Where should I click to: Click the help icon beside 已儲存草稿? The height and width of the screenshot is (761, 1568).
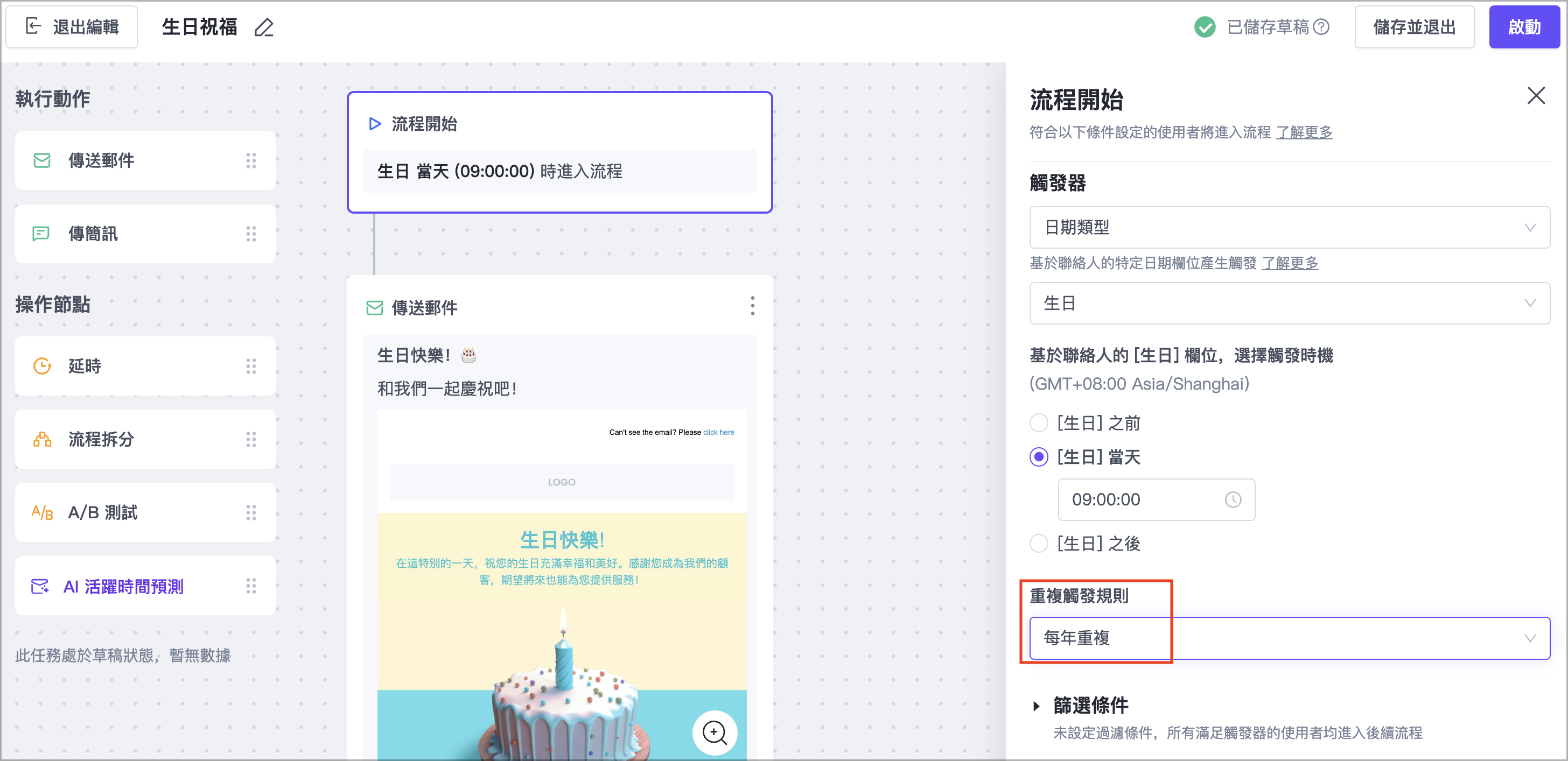[x=1321, y=27]
